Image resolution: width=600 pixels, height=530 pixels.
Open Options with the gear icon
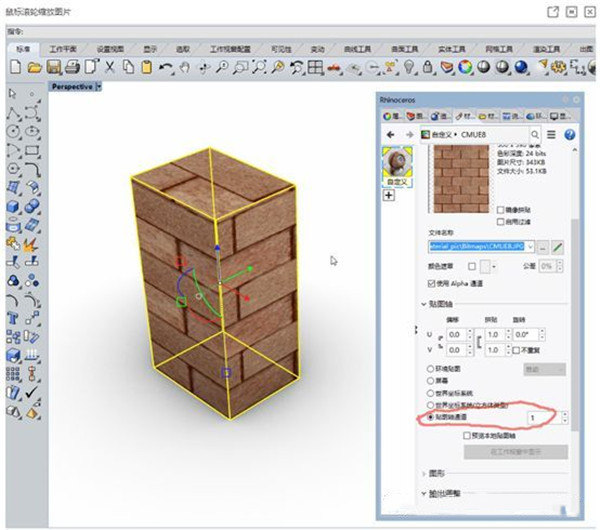click(558, 67)
